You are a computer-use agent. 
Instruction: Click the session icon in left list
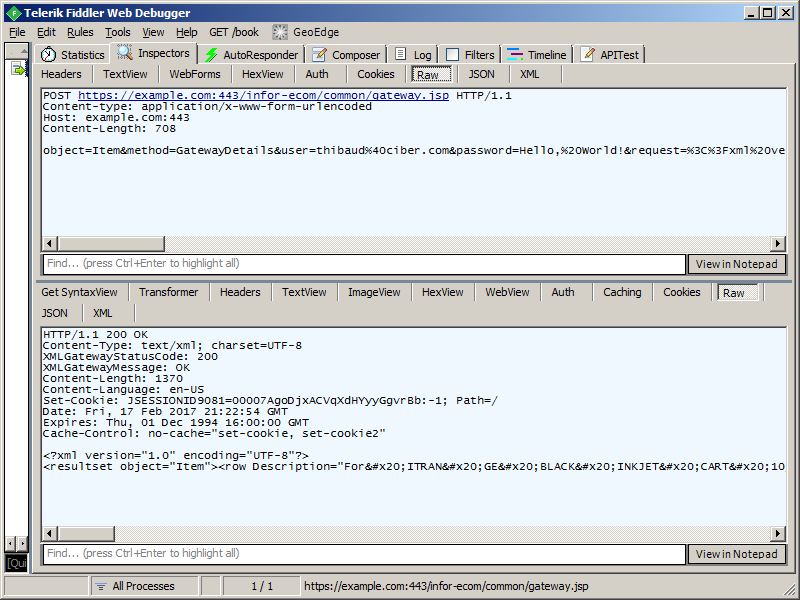17,69
